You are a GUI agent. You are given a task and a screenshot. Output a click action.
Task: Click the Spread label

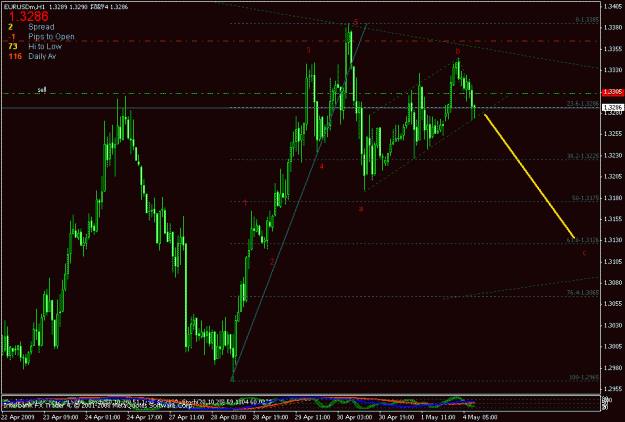pos(41,27)
